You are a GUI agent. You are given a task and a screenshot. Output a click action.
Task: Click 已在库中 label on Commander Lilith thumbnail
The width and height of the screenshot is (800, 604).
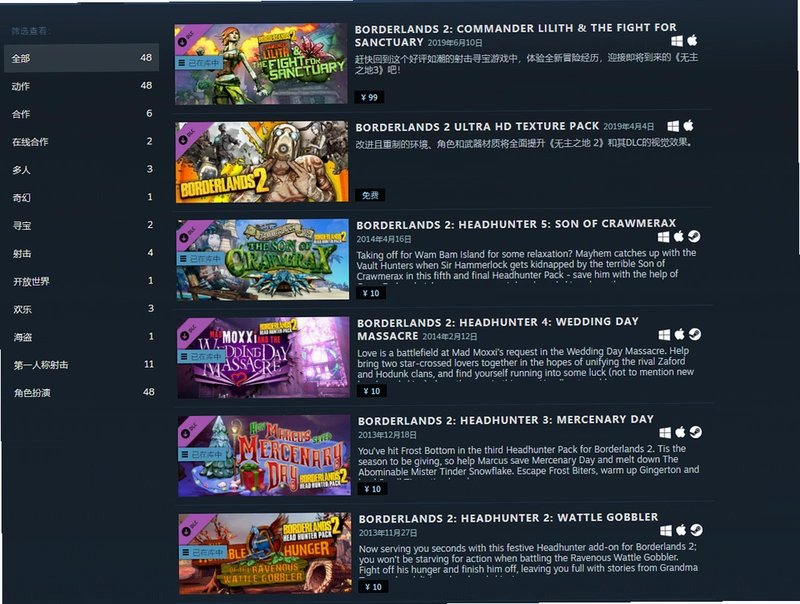click(198, 63)
